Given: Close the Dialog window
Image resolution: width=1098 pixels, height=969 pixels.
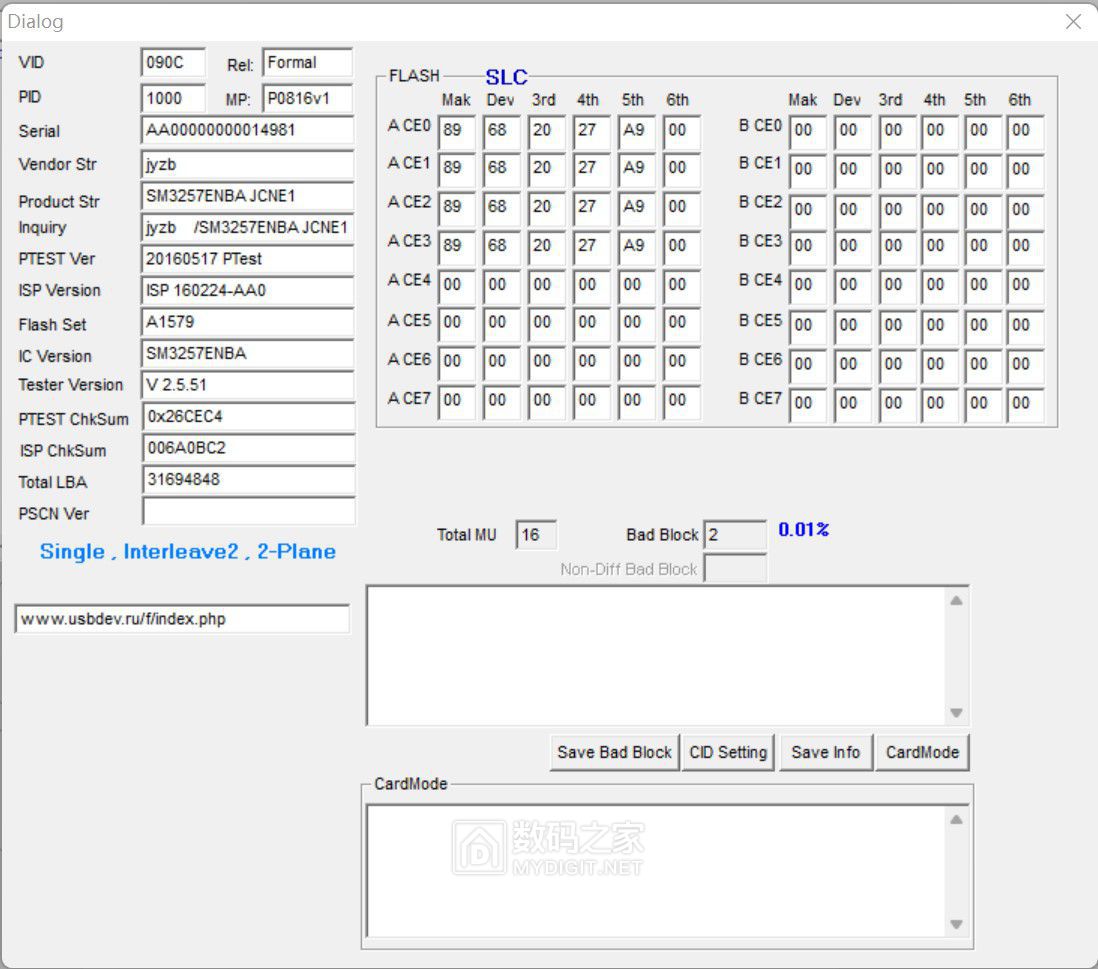Looking at the screenshot, I should (1073, 21).
